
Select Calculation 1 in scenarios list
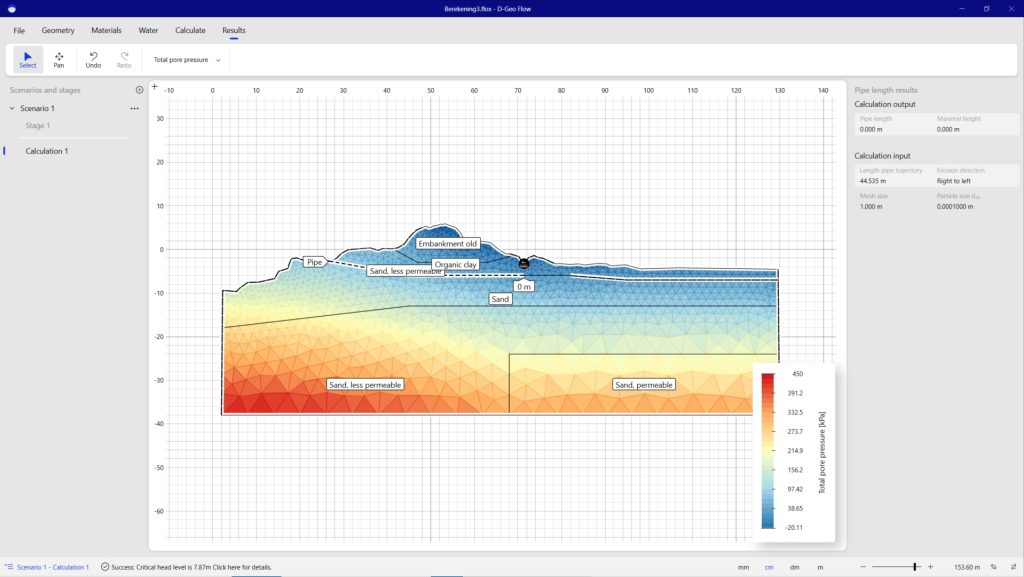[x=47, y=151]
